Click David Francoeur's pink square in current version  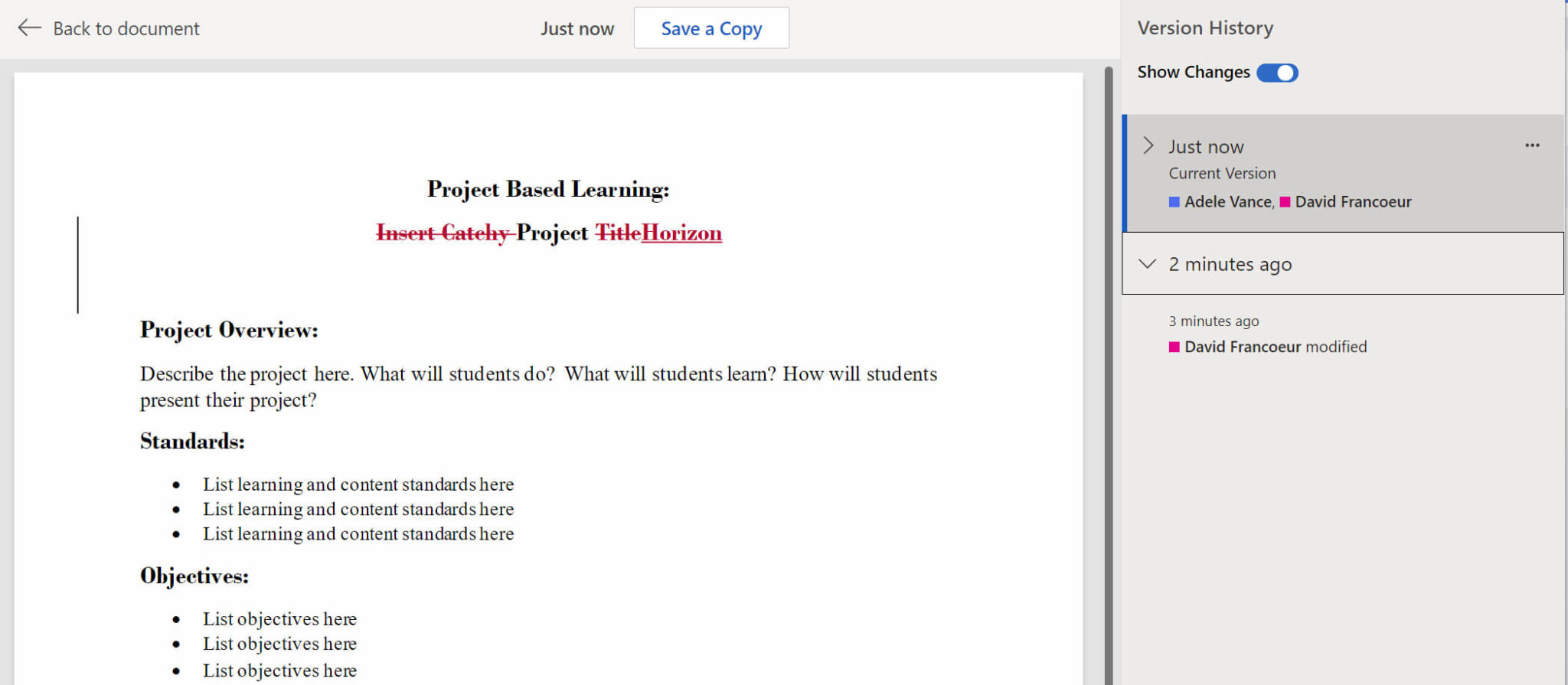click(x=1285, y=202)
